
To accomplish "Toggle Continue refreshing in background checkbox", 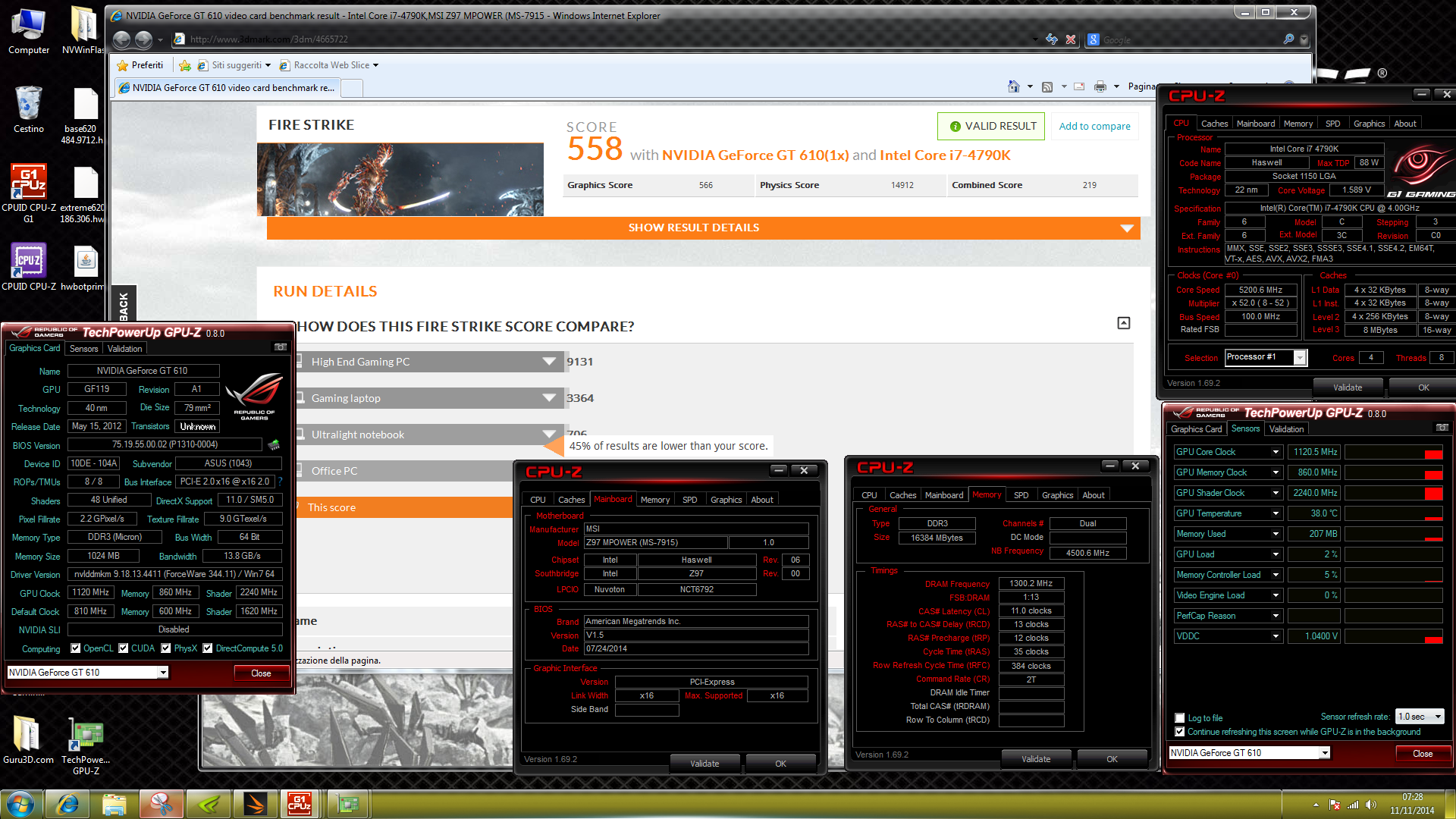I will (x=1179, y=732).
